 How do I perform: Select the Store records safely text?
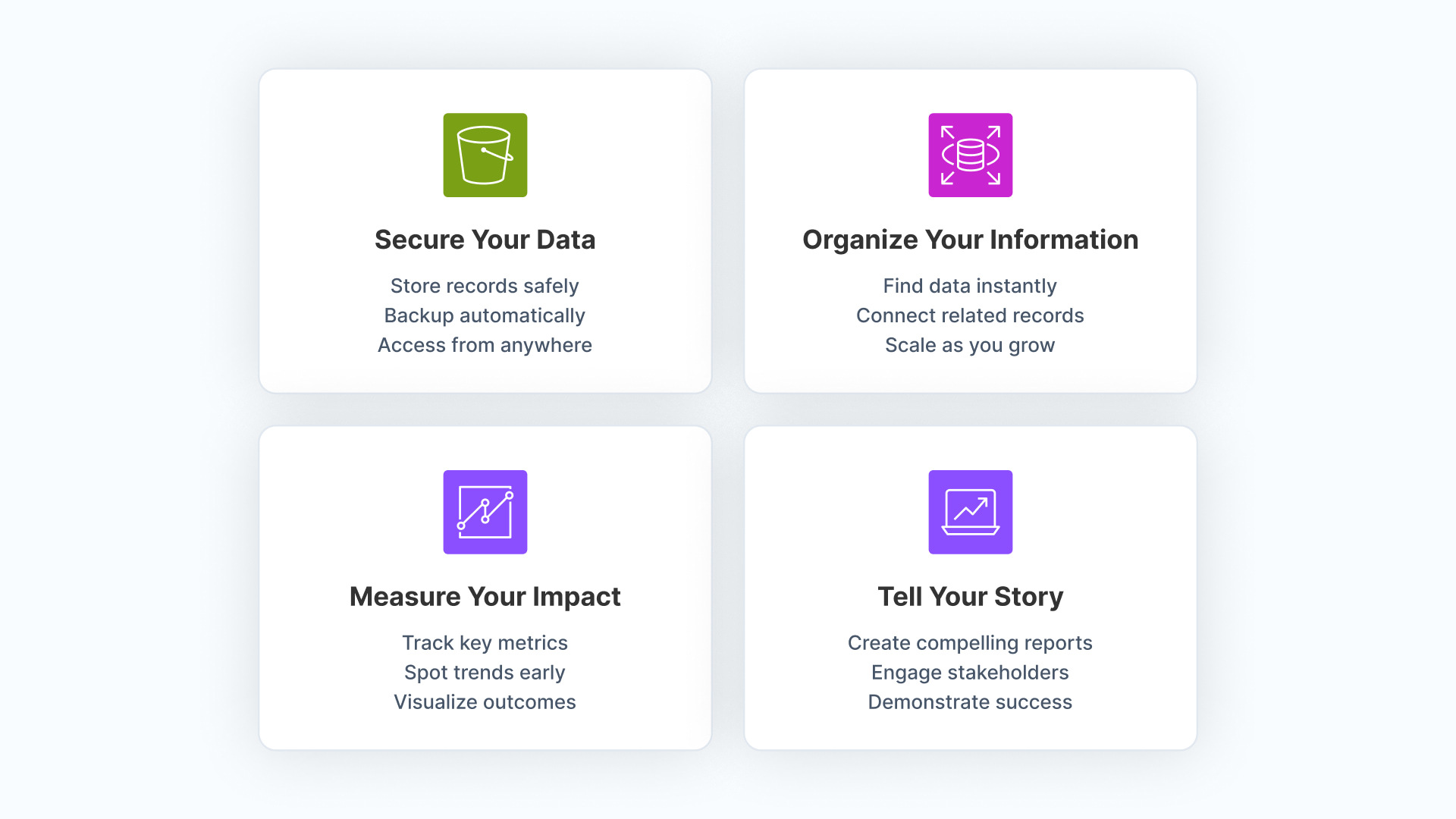click(485, 286)
